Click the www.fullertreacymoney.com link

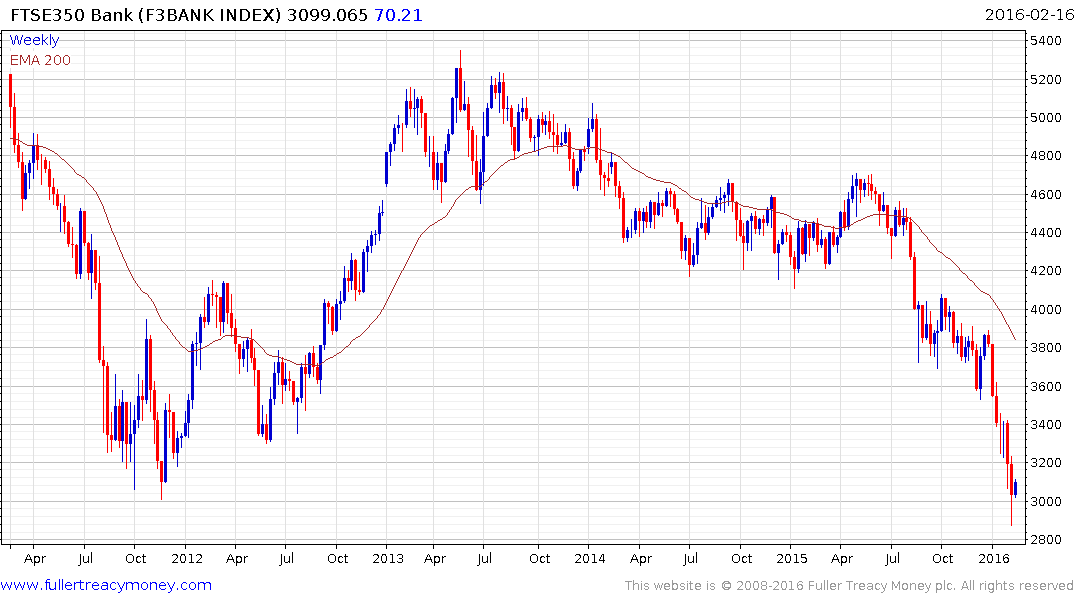coord(106,585)
